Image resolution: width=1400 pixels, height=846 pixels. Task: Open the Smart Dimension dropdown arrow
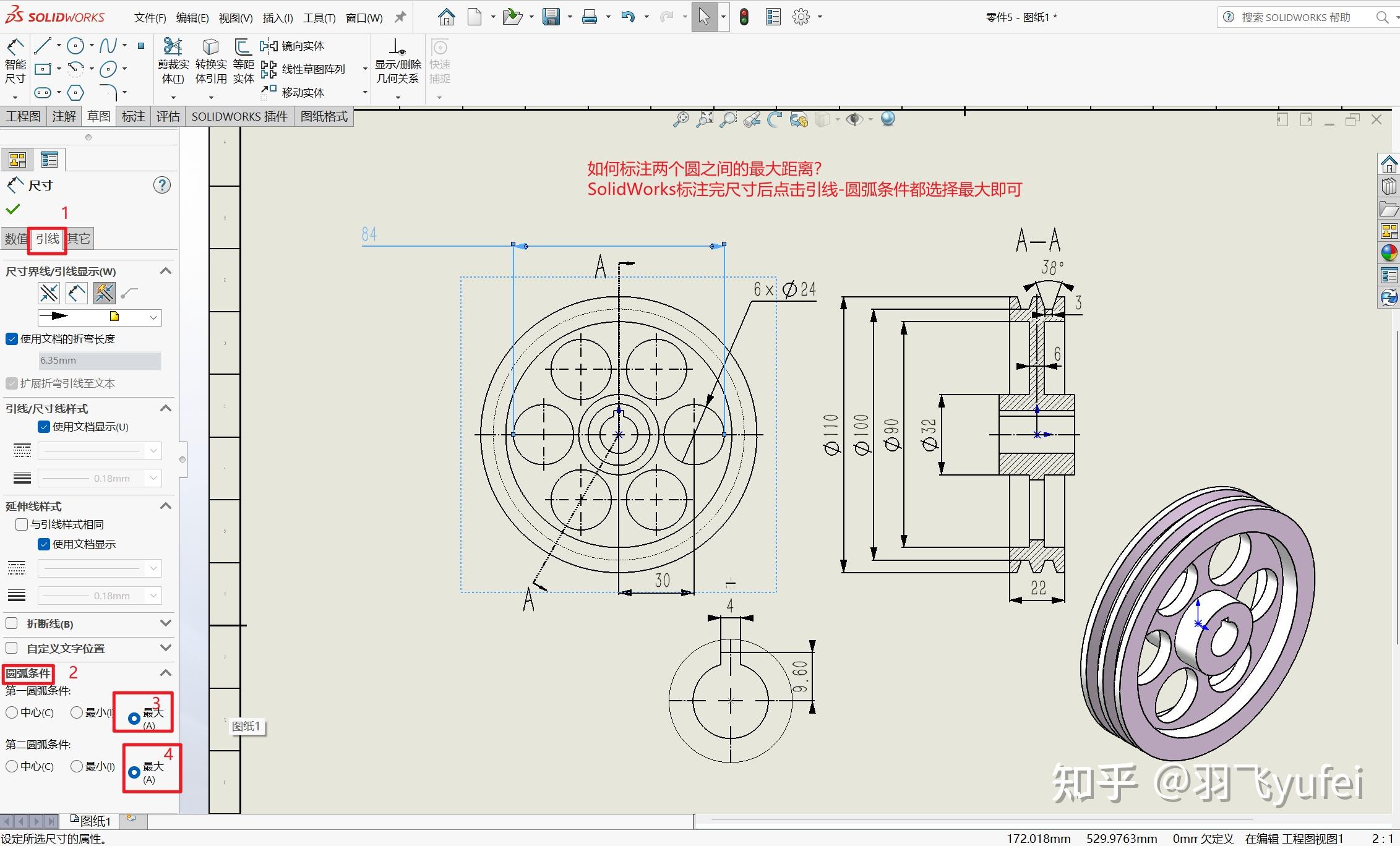point(15,97)
